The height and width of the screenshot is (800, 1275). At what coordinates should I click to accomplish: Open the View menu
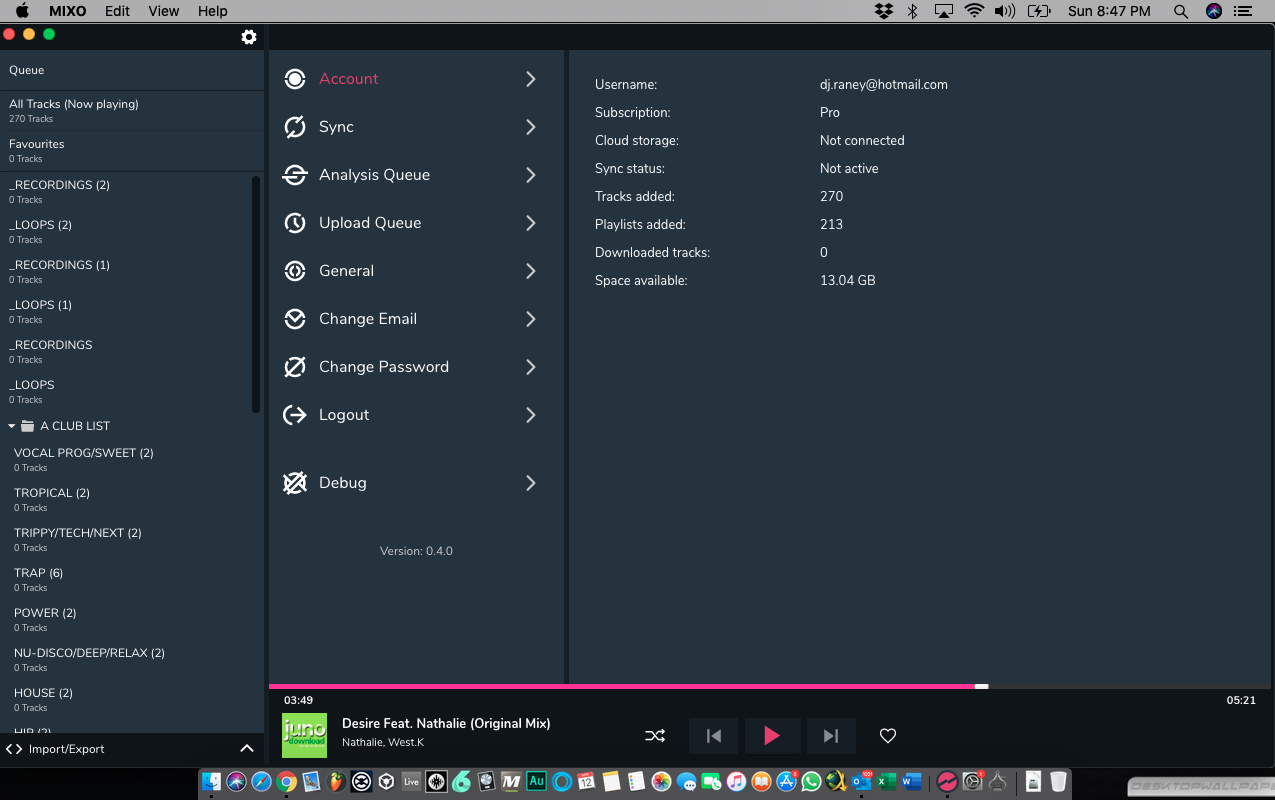[x=163, y=11]
